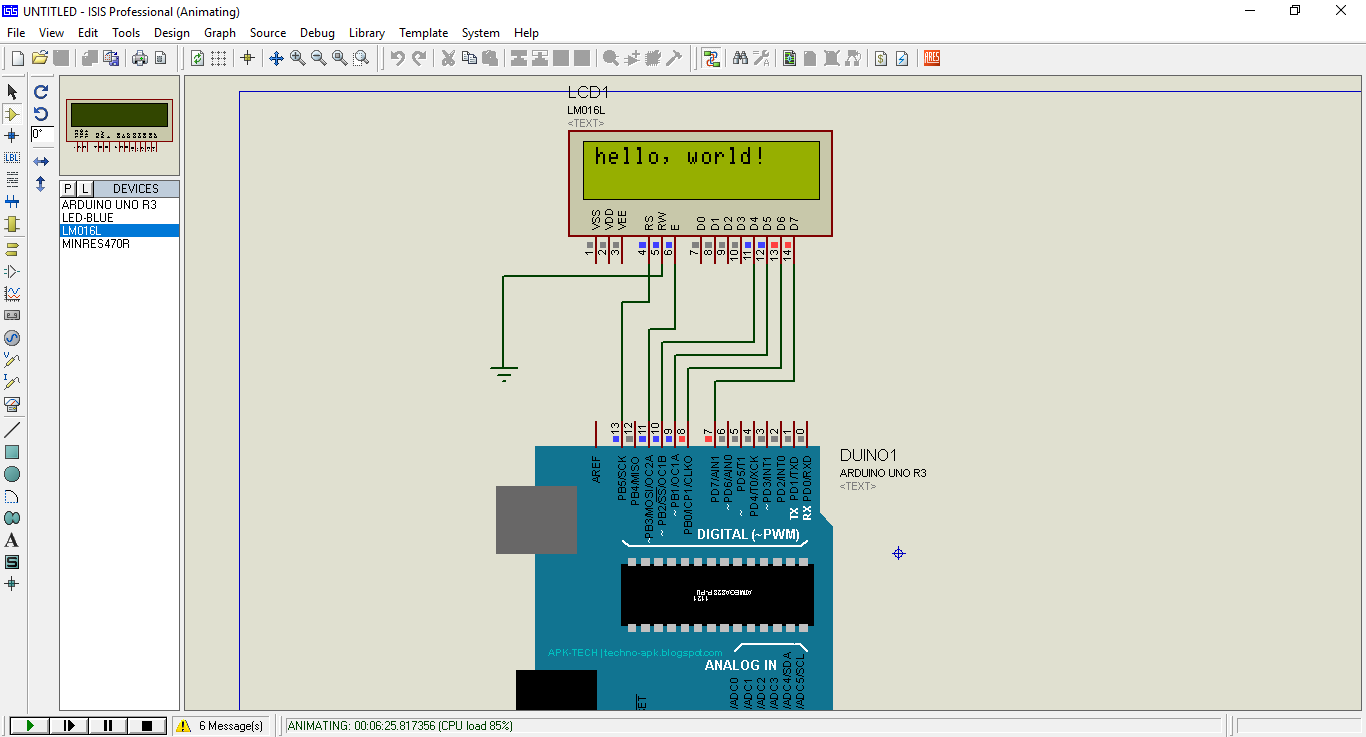Select Graph mode icon

point(12,293)
